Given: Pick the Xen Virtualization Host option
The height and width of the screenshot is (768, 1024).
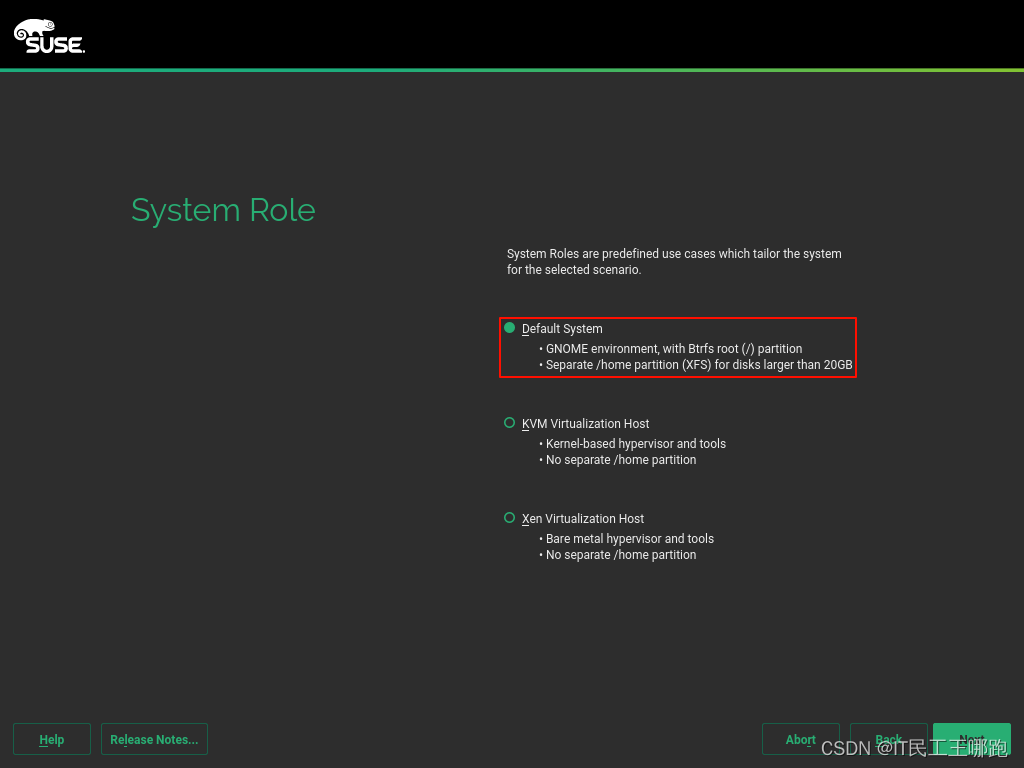Looking at the screenshot, I should 509,518.
